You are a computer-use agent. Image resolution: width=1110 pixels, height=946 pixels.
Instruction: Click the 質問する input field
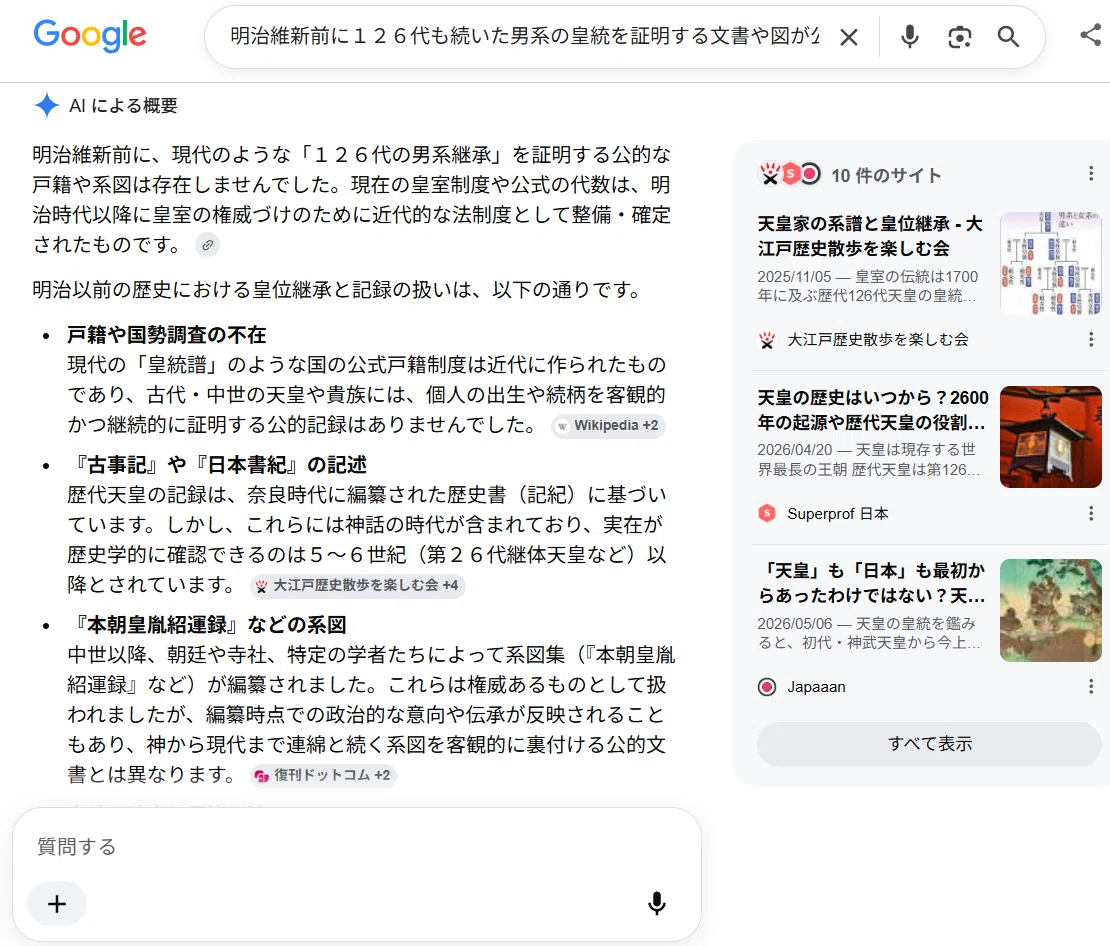pos(356,846)
